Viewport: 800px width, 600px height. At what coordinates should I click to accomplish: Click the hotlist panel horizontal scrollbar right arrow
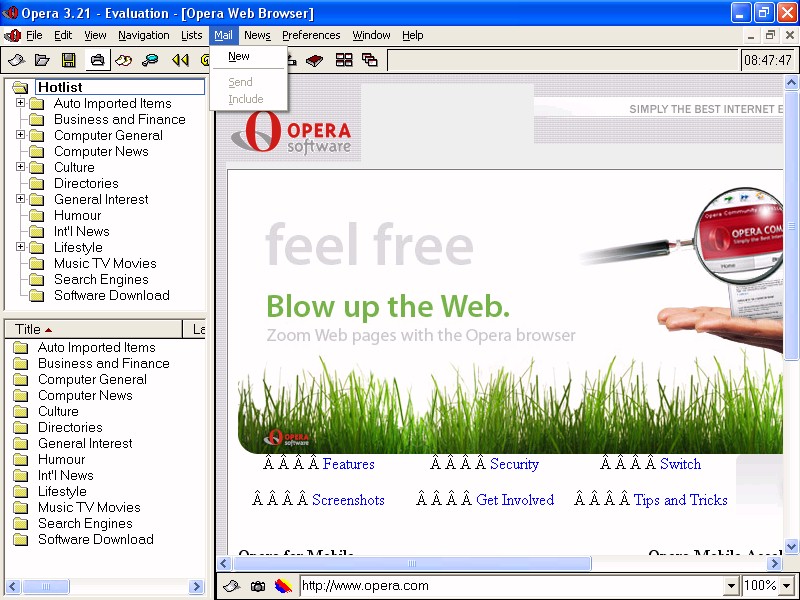(196, 586)
